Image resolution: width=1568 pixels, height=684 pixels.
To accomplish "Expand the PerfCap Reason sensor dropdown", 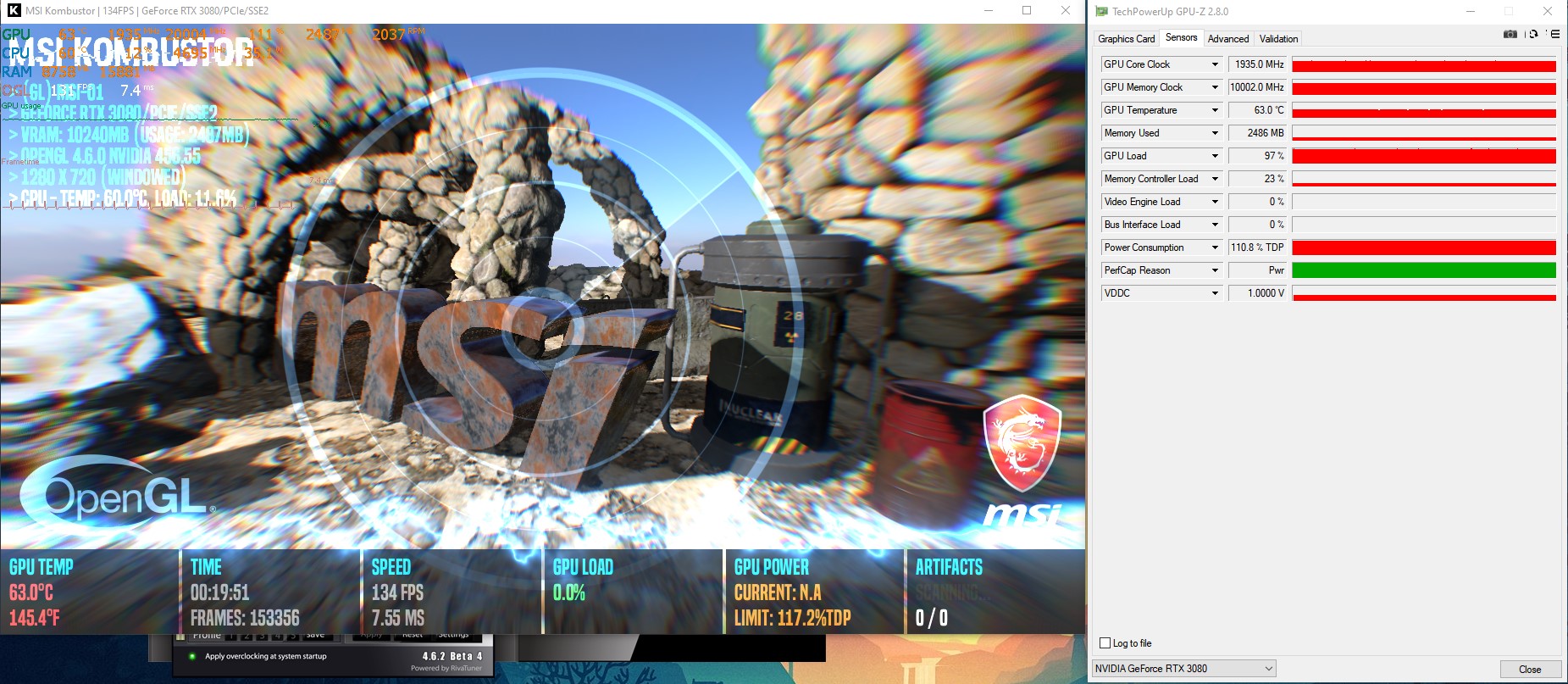I will click(x=1215, y=270).
